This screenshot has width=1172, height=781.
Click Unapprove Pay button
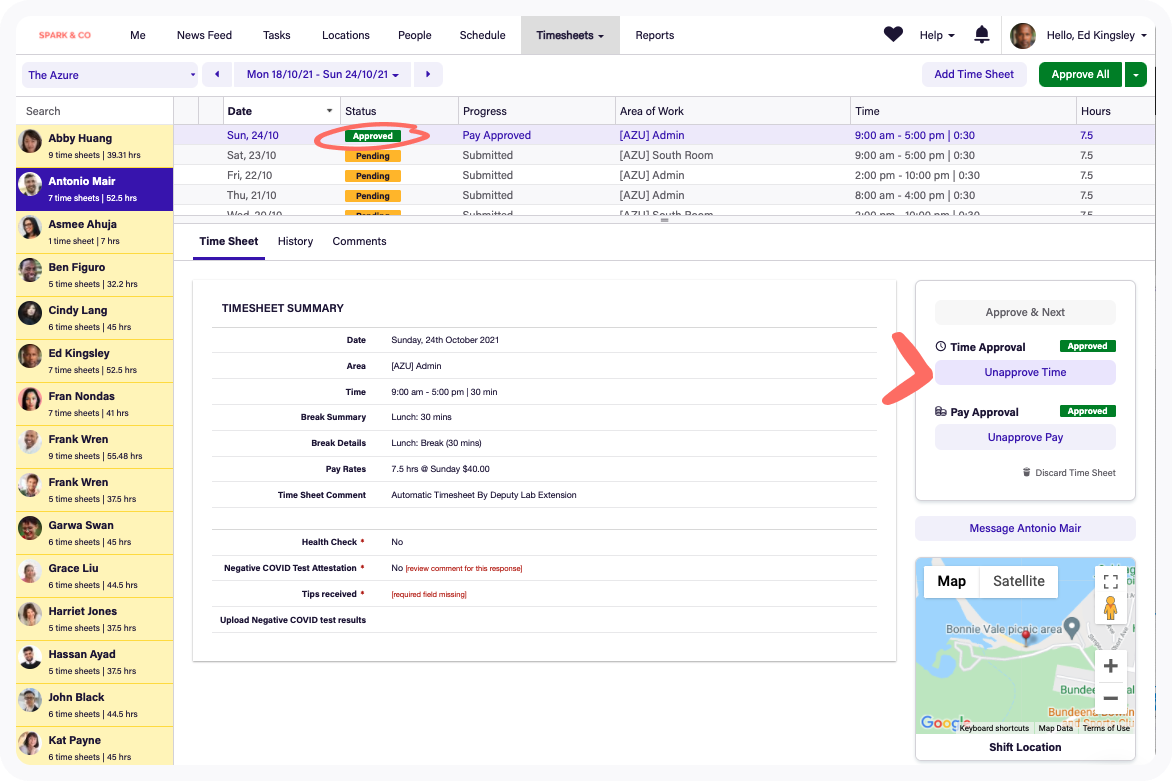pyautogui.click(x=1025, y=437)
